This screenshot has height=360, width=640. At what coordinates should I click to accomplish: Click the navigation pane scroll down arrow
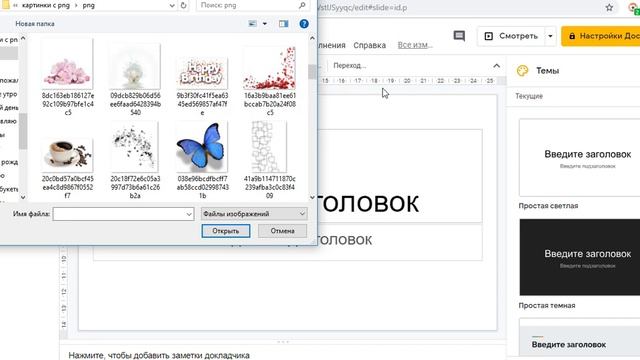[x=23, y=197]
